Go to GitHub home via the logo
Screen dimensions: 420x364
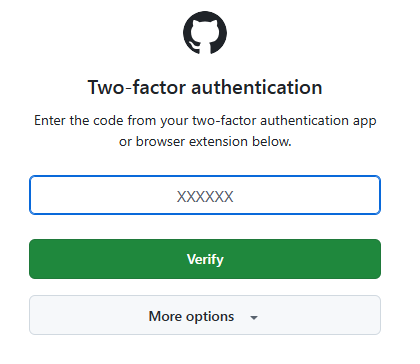(x=205, y=33)
